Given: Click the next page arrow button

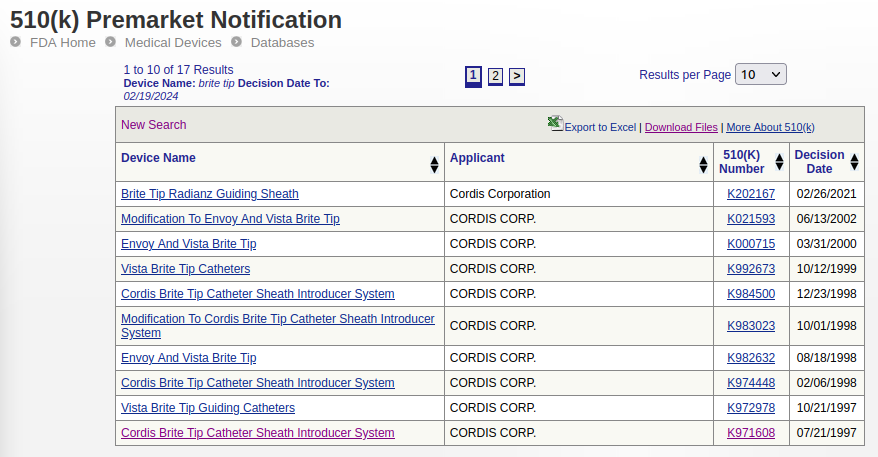Looking at the screenshot, I should pyautogui.click(x=516, y=76).
